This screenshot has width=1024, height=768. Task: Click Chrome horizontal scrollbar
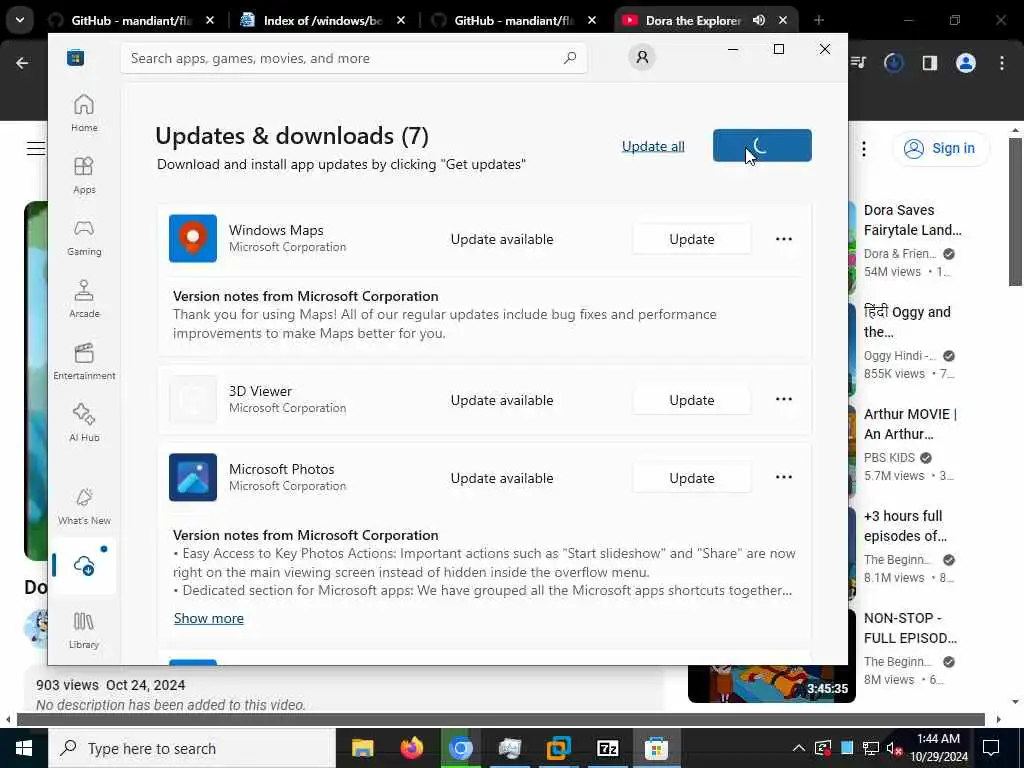coord(500,719)
